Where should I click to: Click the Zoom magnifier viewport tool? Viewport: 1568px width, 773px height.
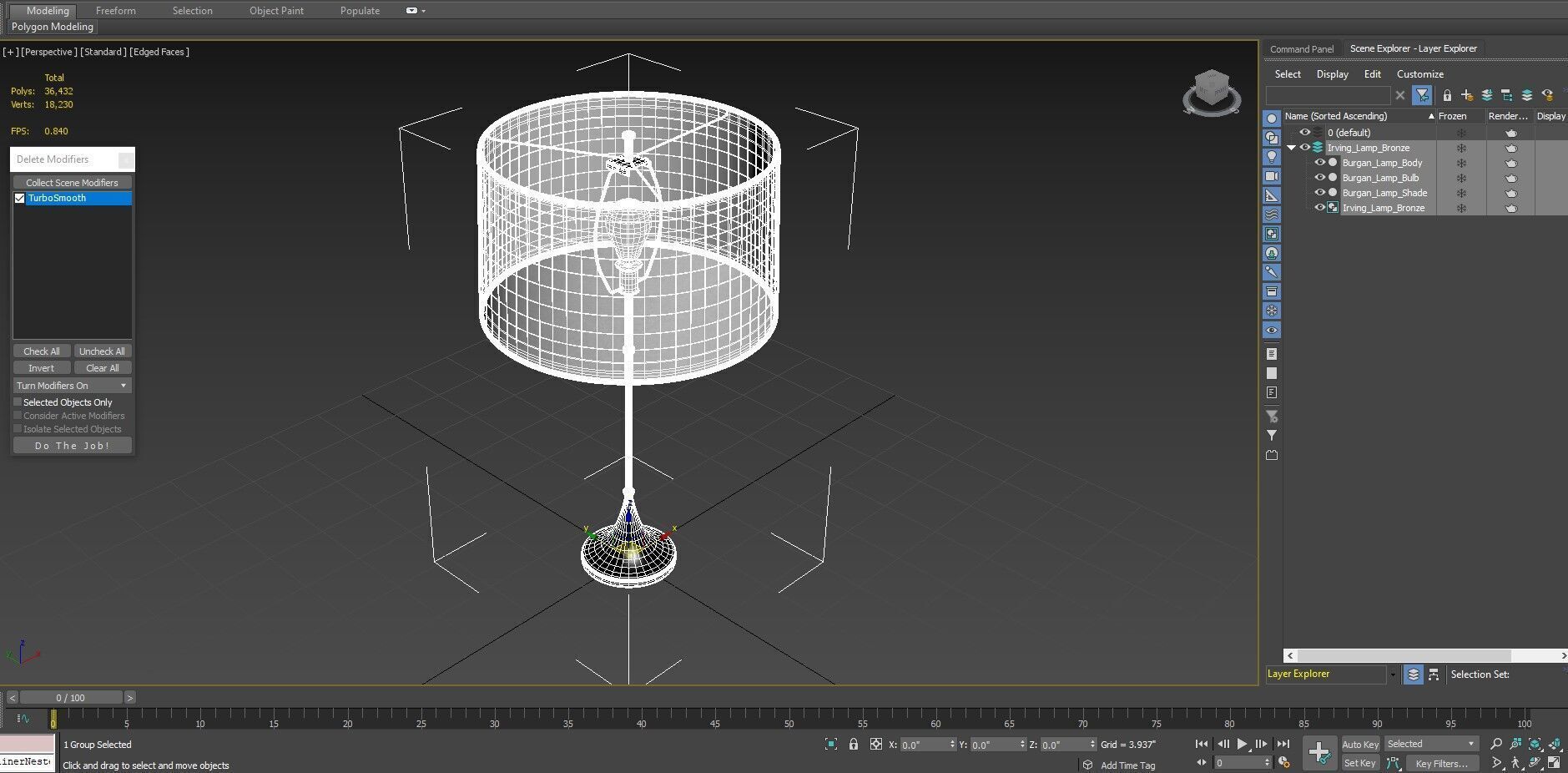pos(1495,744)
